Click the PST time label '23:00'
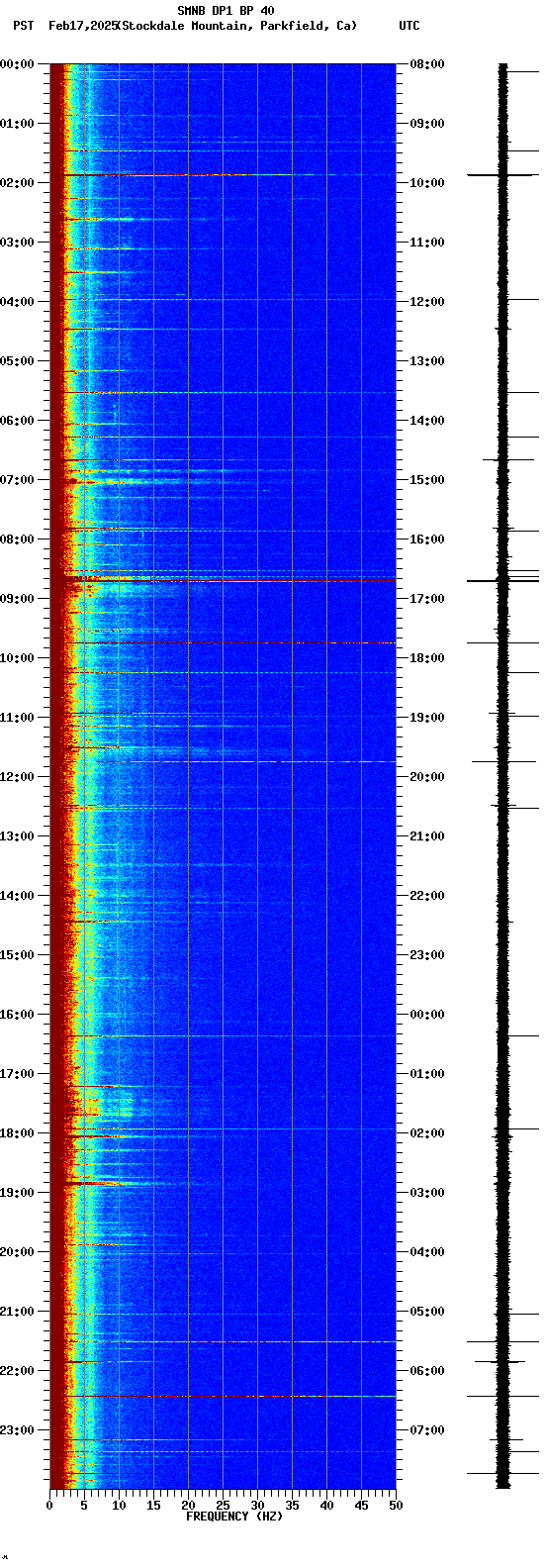 pyautogui.click(x=18, y=1430)
